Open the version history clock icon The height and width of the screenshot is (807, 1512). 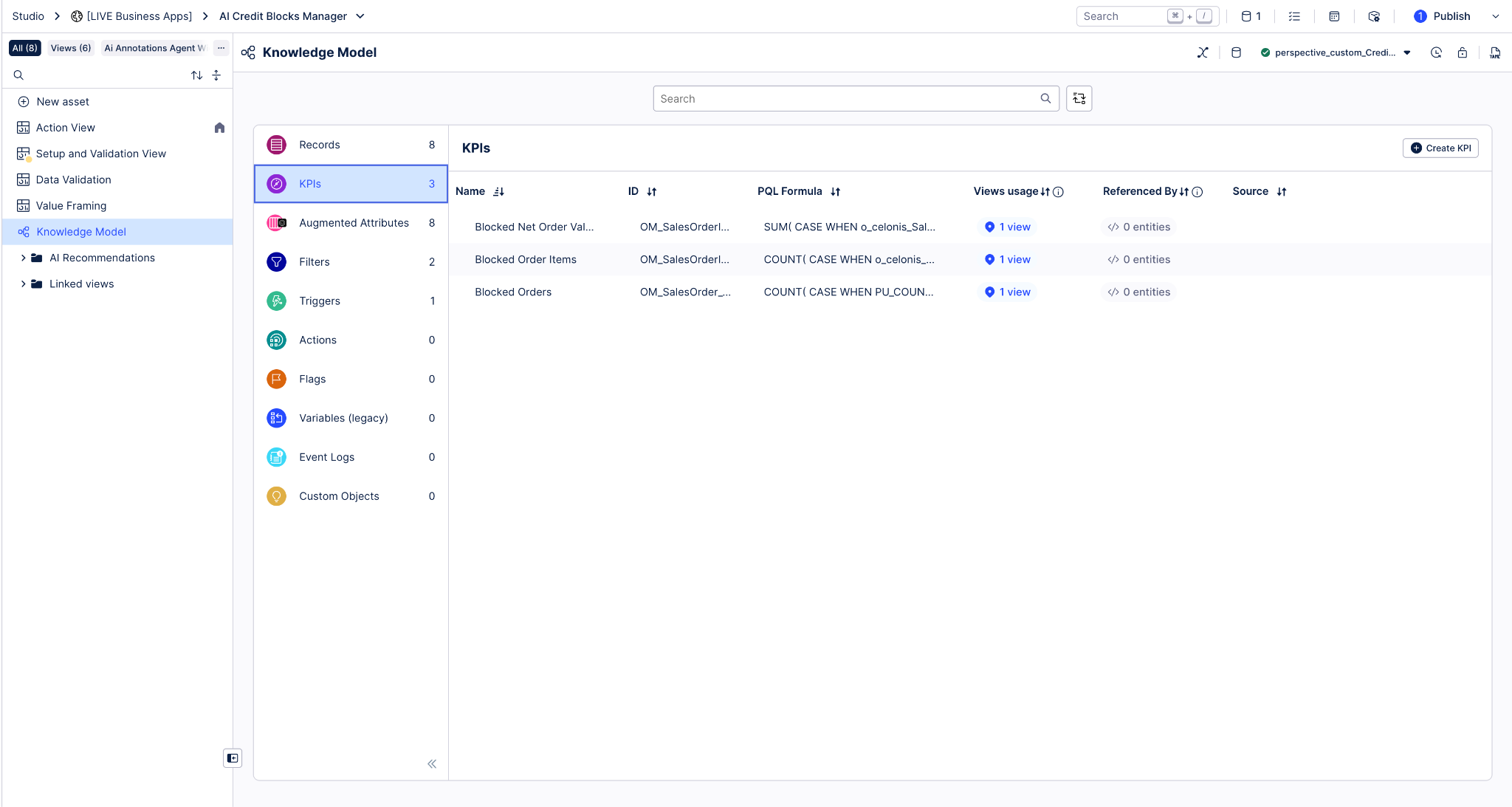(1436, 52)
